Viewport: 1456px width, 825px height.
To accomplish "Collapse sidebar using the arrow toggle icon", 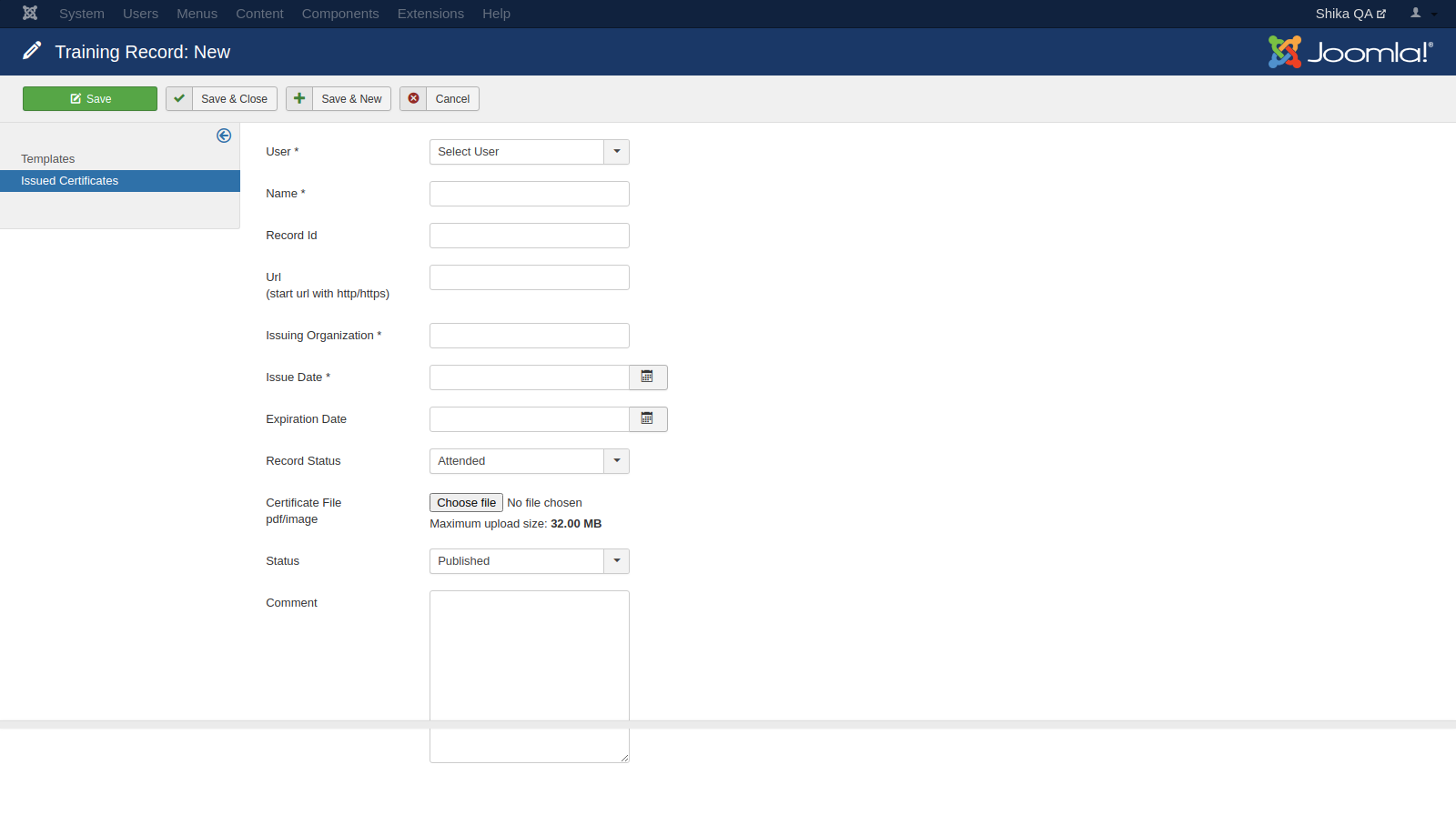I will click(x=224, y=136).
